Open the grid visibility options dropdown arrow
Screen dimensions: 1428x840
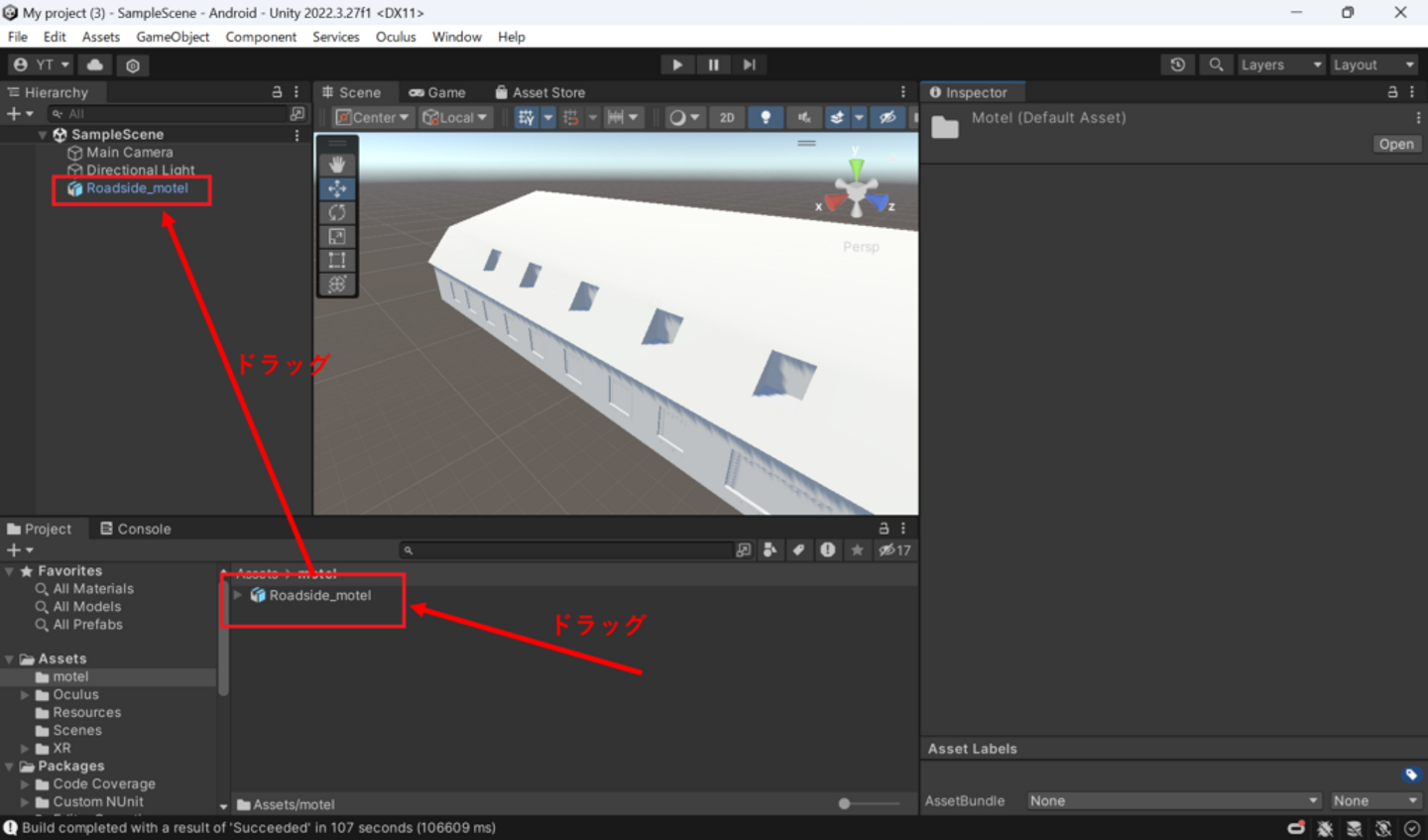coord(547,117)
